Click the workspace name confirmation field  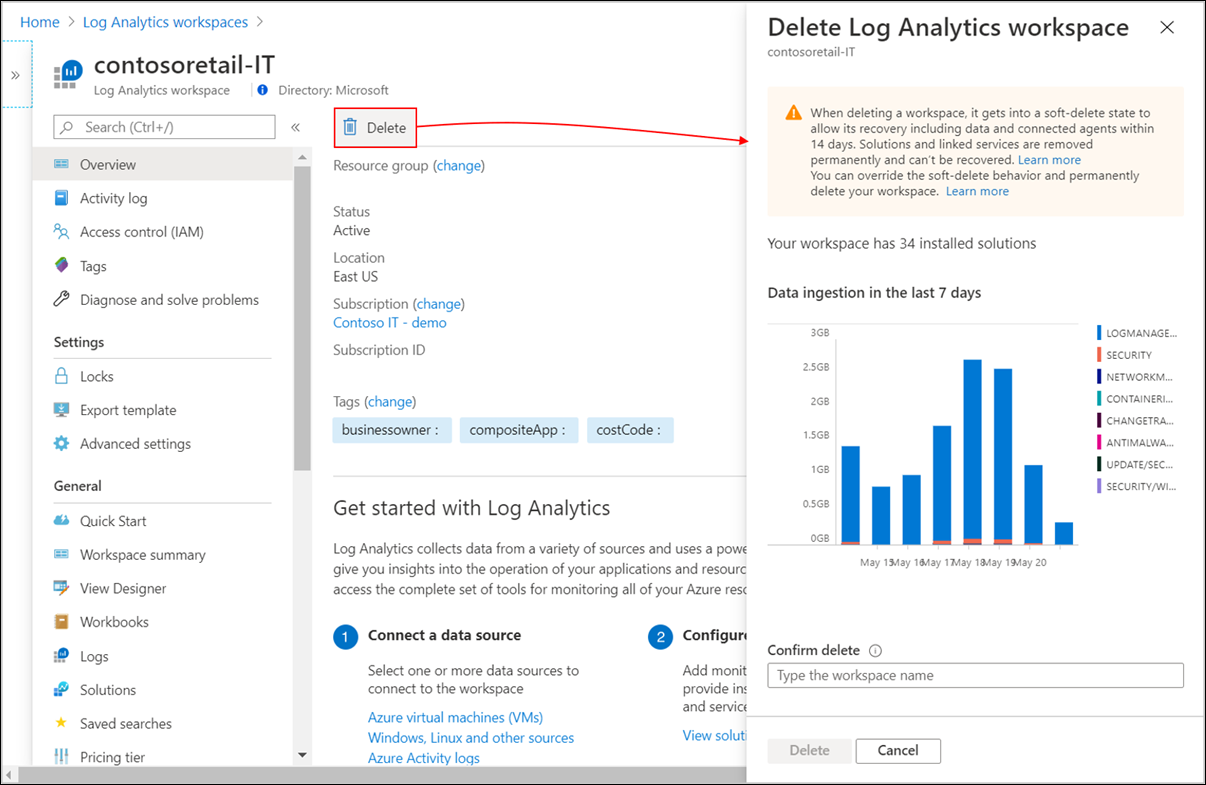pyautogui.click(x=975, y=676)
